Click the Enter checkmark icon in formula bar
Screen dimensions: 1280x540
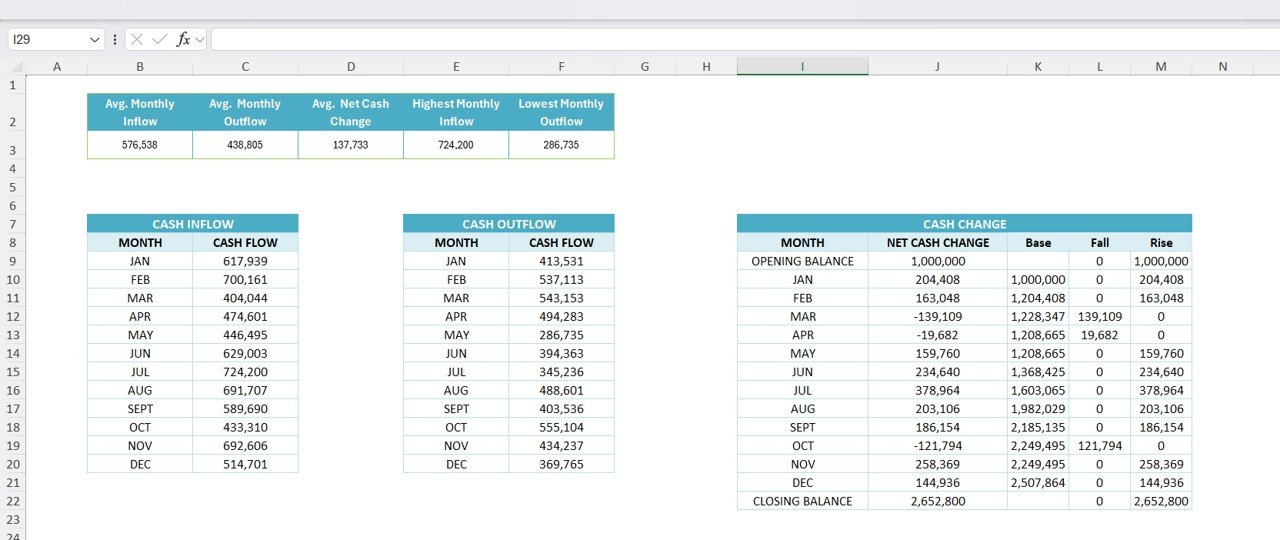click(x=160, y=39)
